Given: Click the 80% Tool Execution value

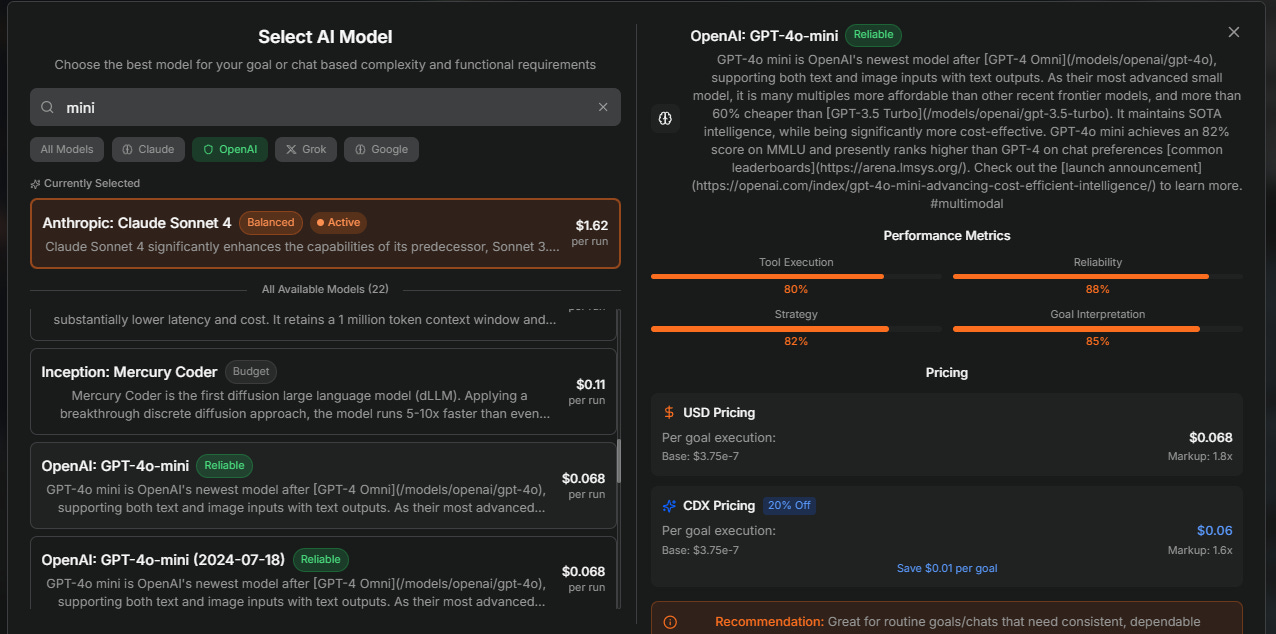Looking at the screenshot, I should point(796,289).
